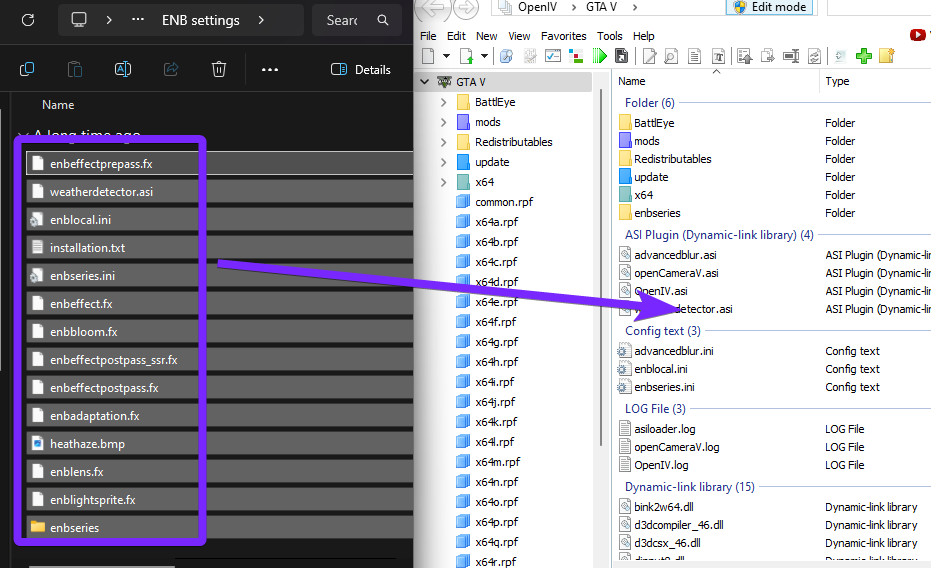Click the refresh icon in File Explorer

point(28,20)
